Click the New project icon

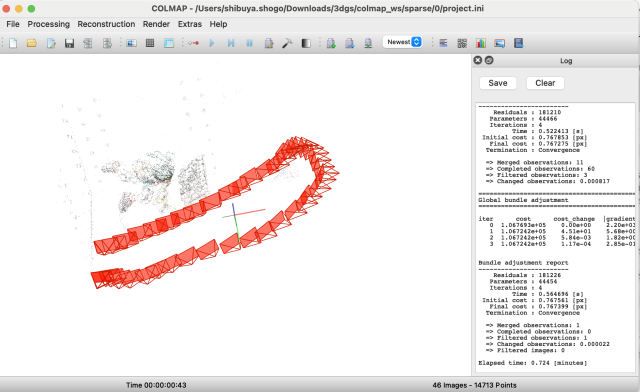click(x=13, y=43)
